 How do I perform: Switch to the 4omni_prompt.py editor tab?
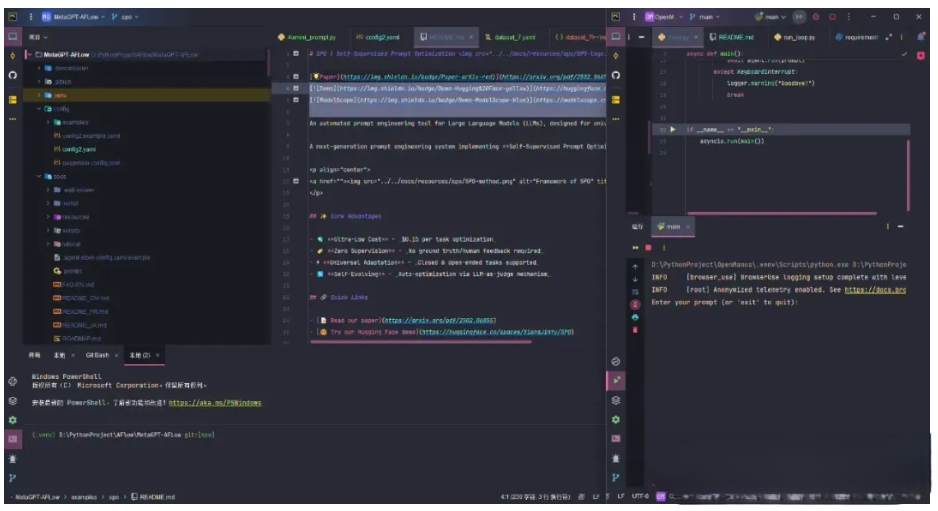307,37
